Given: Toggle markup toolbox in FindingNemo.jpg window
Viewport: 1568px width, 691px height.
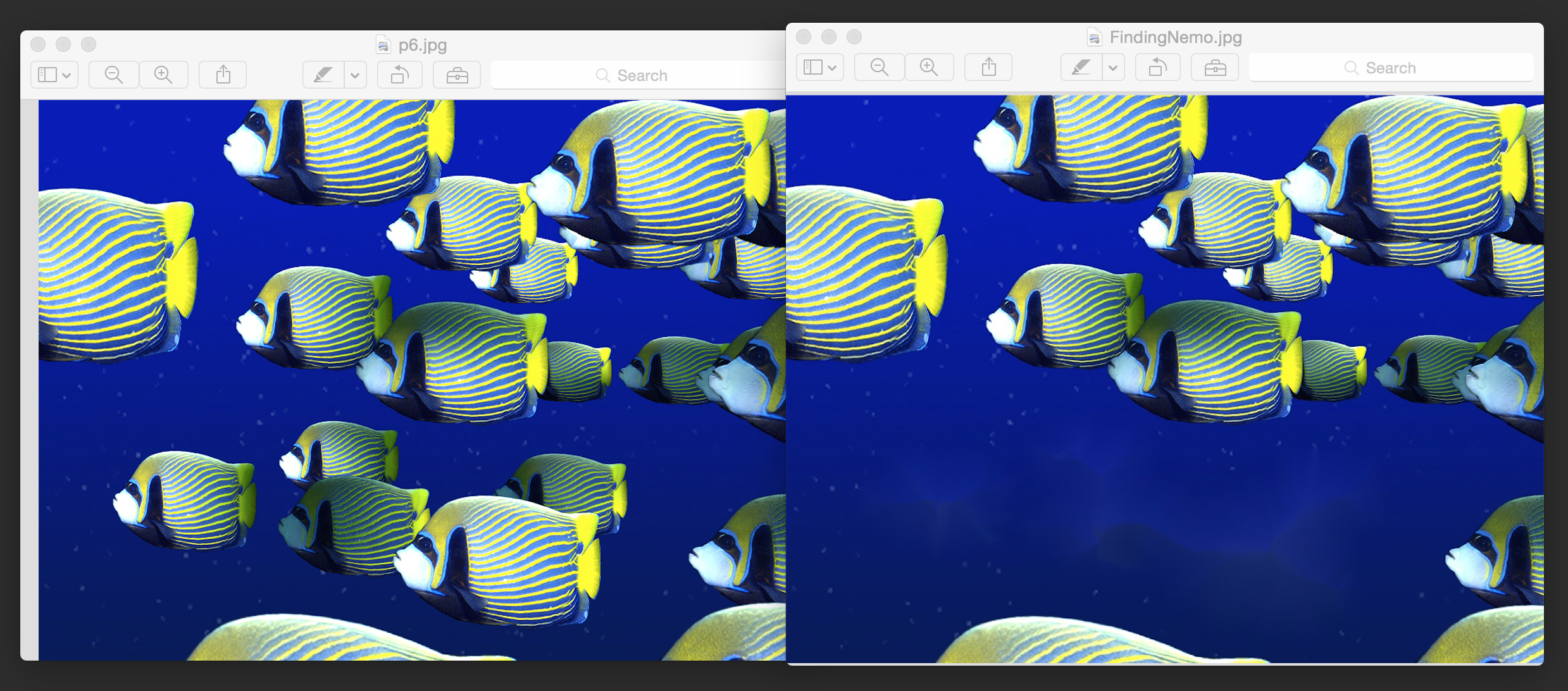Looking at the screenshot, I should pos(1215,68).
